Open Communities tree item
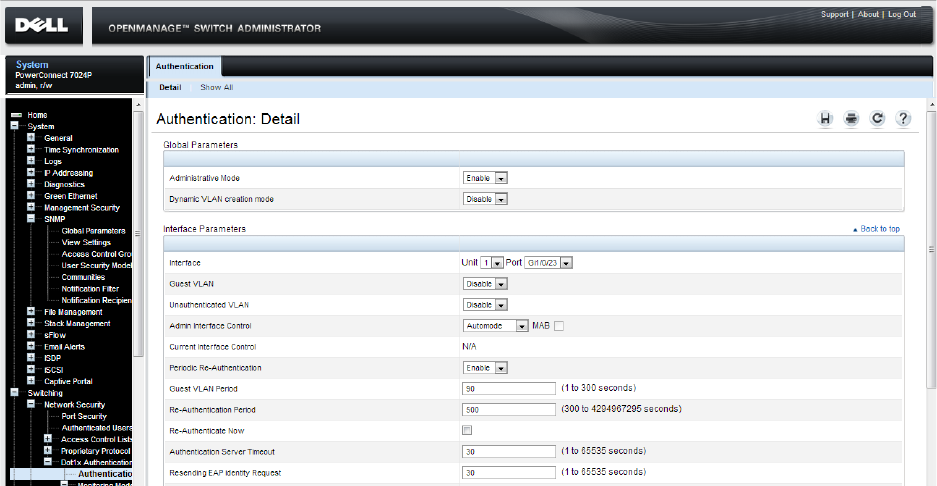This screenshot has width=937, height=486. [x=83, y=277]
